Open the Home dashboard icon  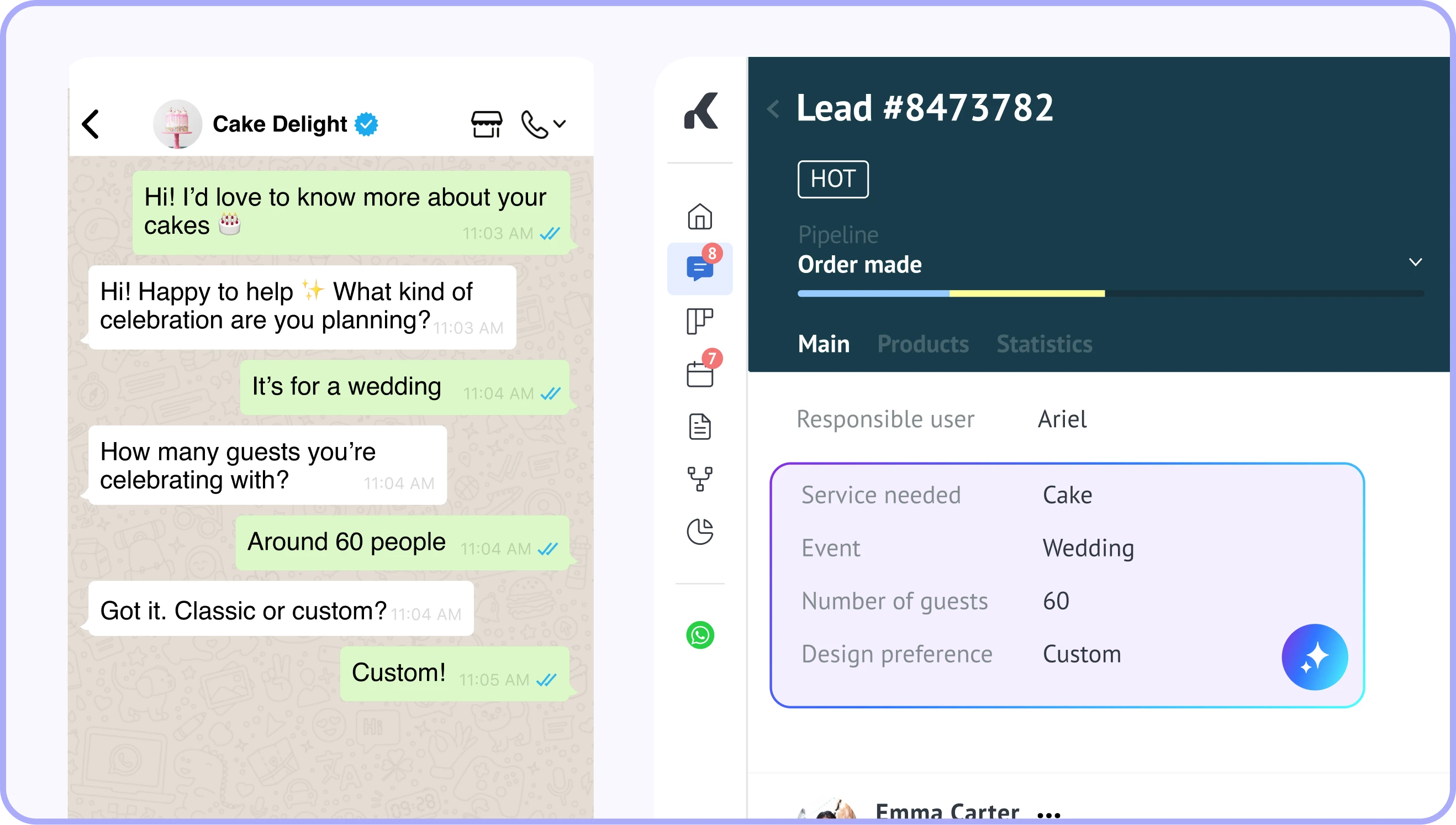click(x=700, y=217)
